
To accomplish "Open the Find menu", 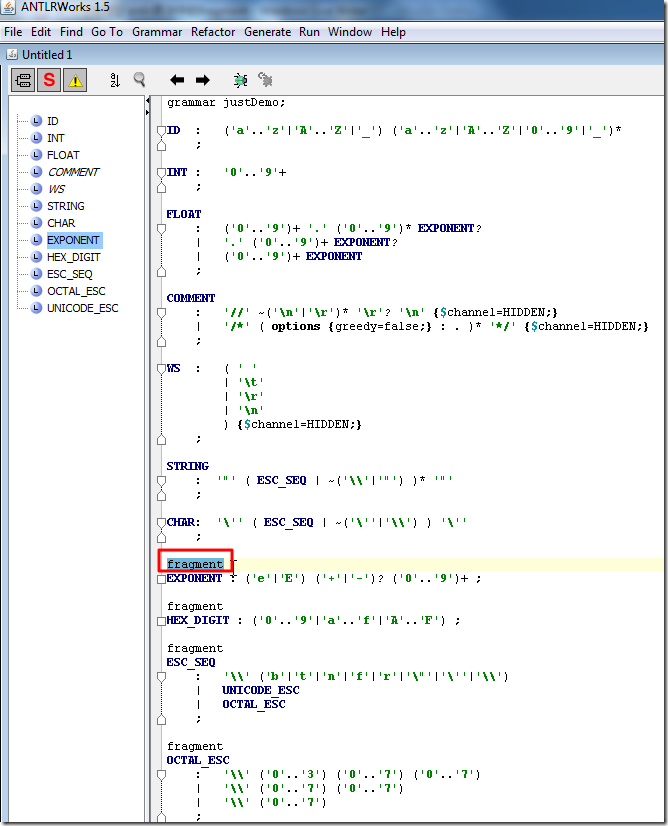I will [71, 32].
